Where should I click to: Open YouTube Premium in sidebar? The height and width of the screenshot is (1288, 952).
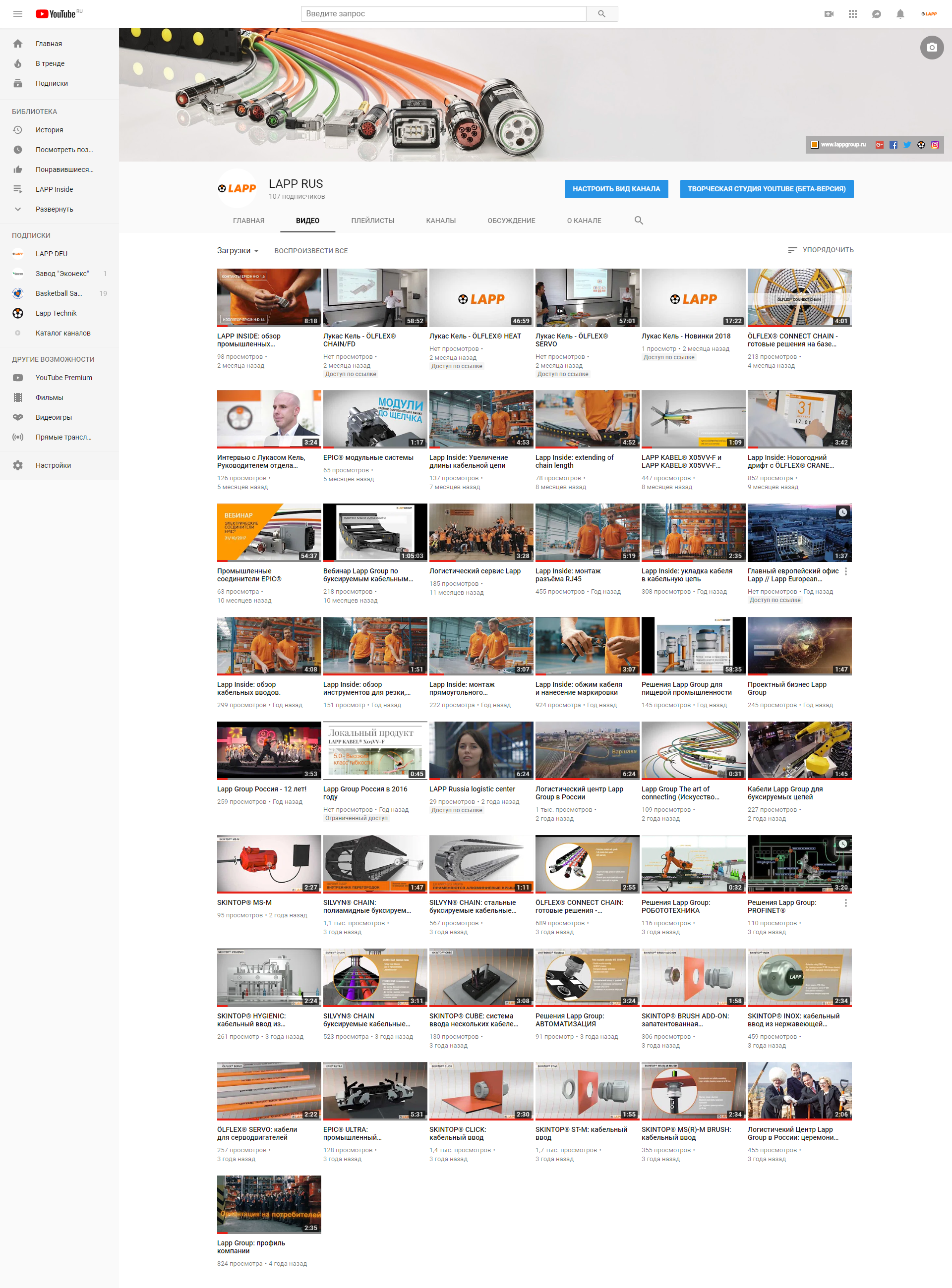(59, 378)
